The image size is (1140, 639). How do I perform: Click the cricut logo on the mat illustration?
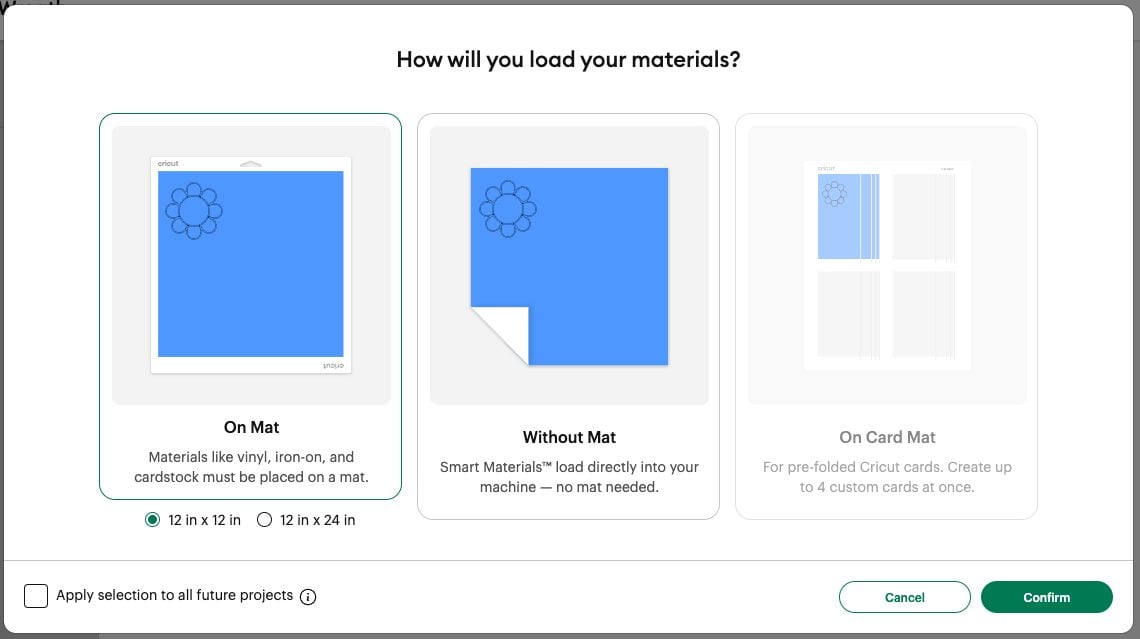(166, 163)
